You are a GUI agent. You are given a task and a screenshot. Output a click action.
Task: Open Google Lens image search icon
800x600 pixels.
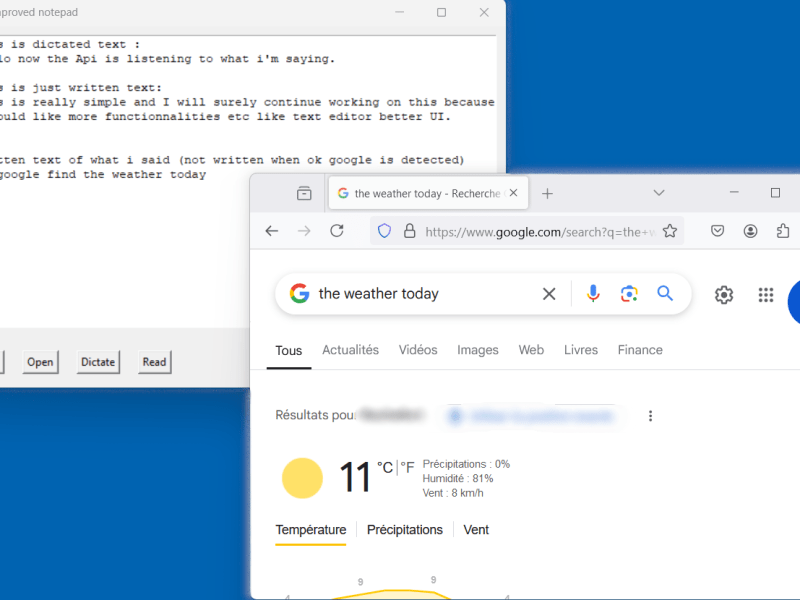[629, 293]
